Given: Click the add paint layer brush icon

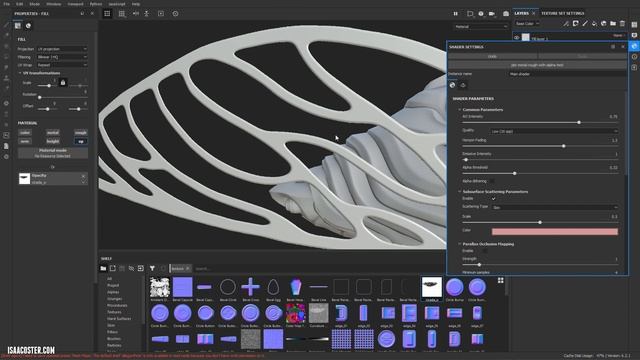Looking at the screenshot, I should tap(585, 24).
